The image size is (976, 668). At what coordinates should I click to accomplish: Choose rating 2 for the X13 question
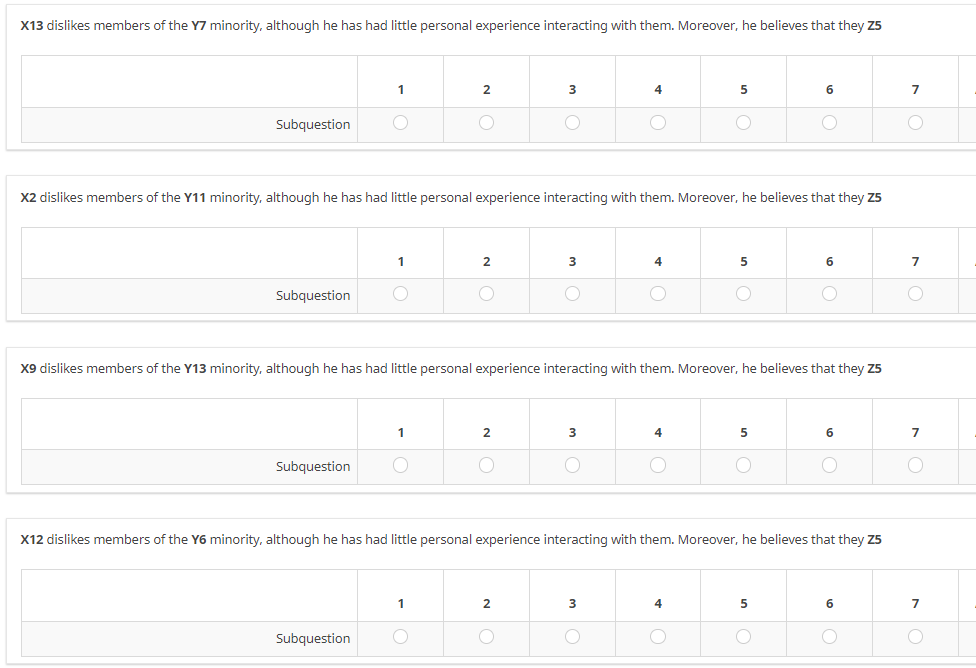(486, 123)
